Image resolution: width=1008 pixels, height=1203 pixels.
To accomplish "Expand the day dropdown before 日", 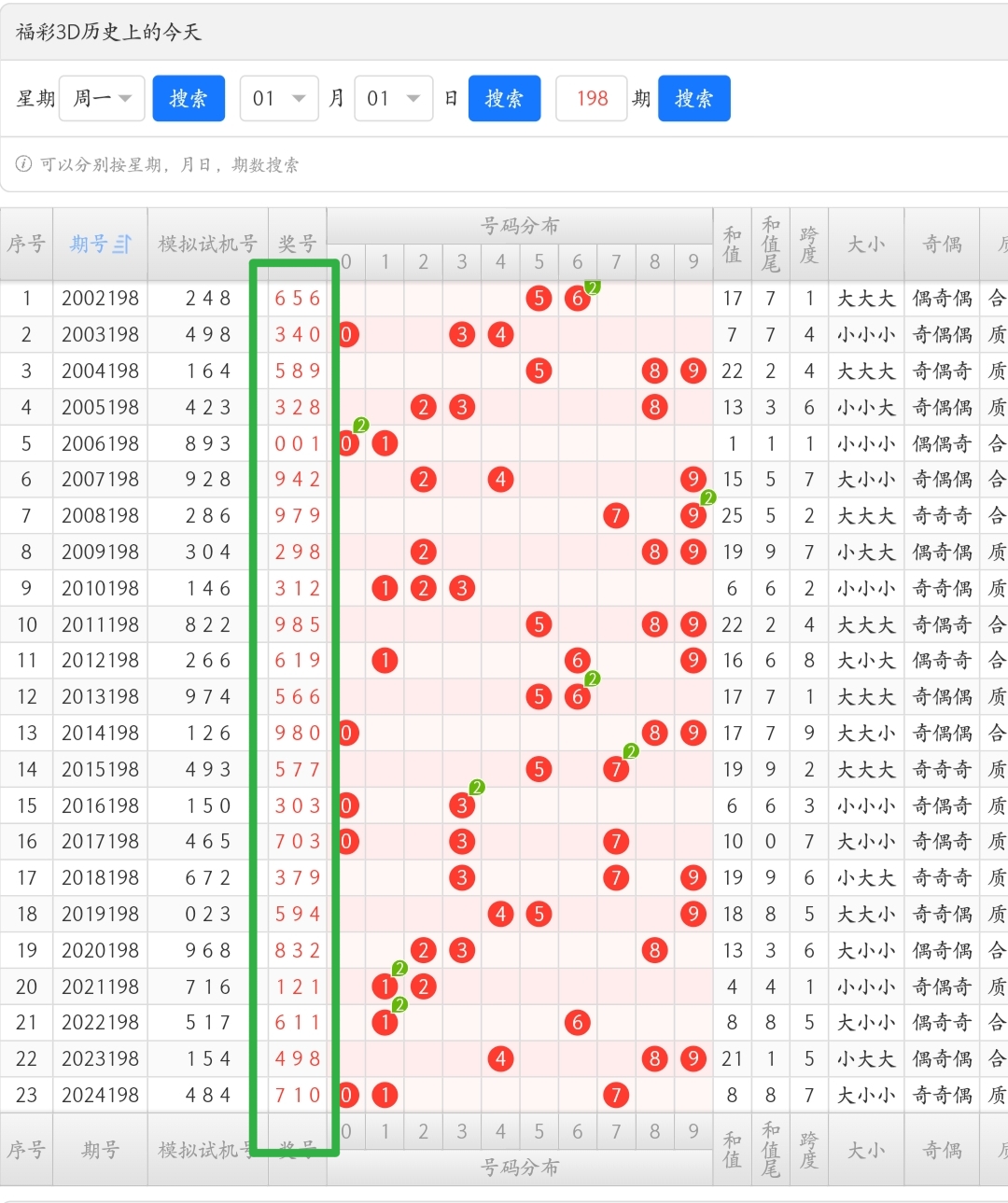I will 393,98.
